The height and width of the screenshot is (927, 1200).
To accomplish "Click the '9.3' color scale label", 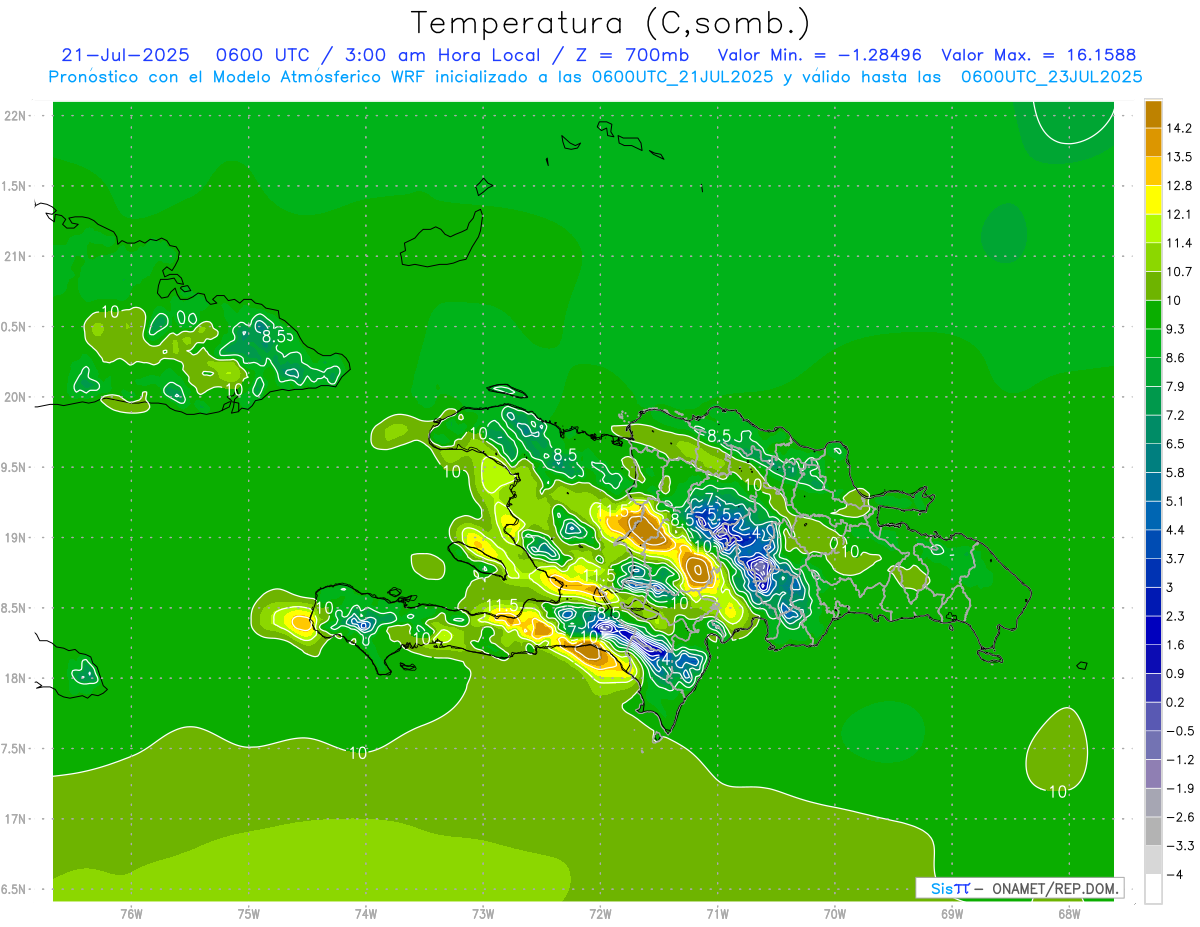I will click(x=1176, y=329).
